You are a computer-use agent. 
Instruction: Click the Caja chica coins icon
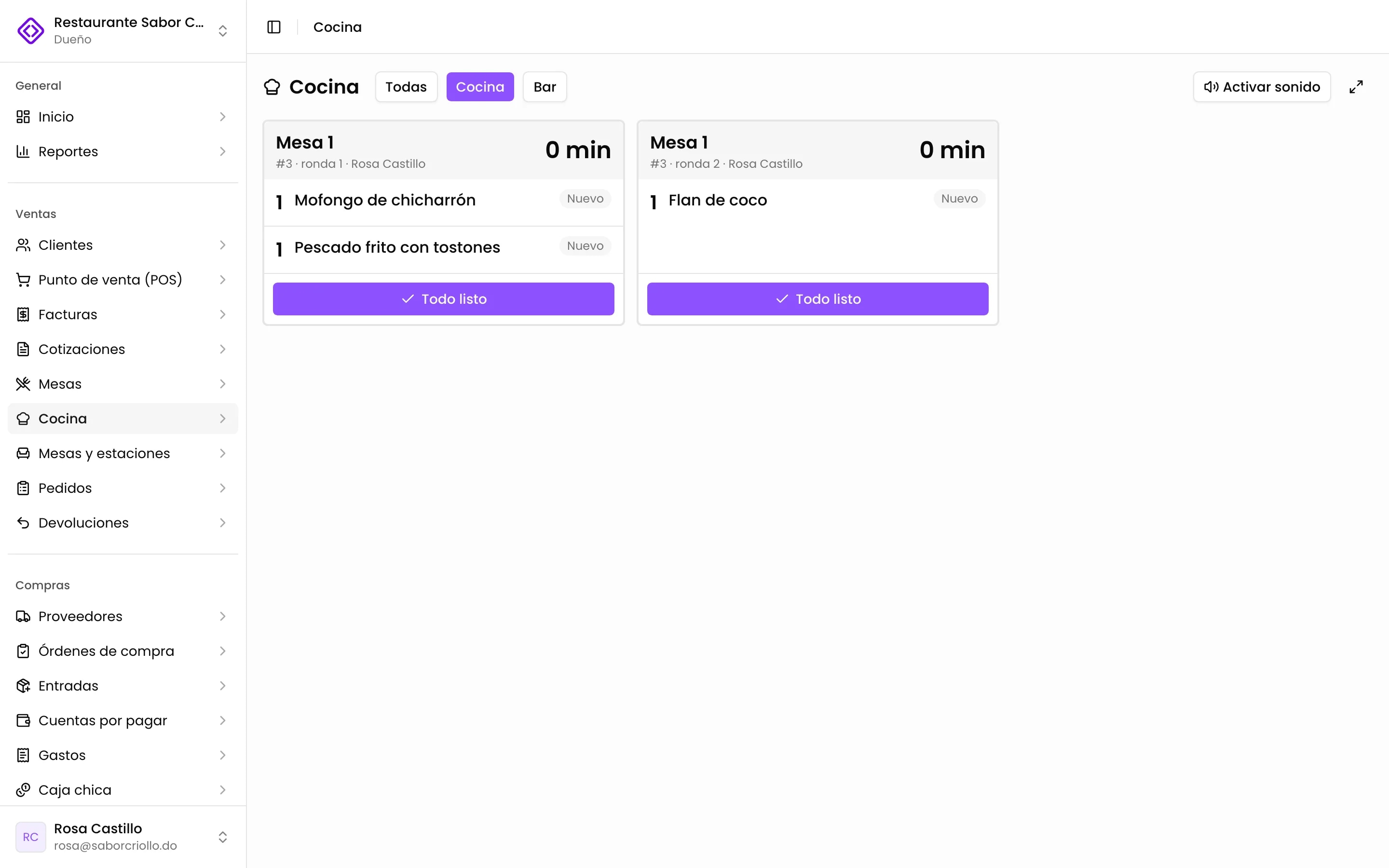(x=23, y=790)
